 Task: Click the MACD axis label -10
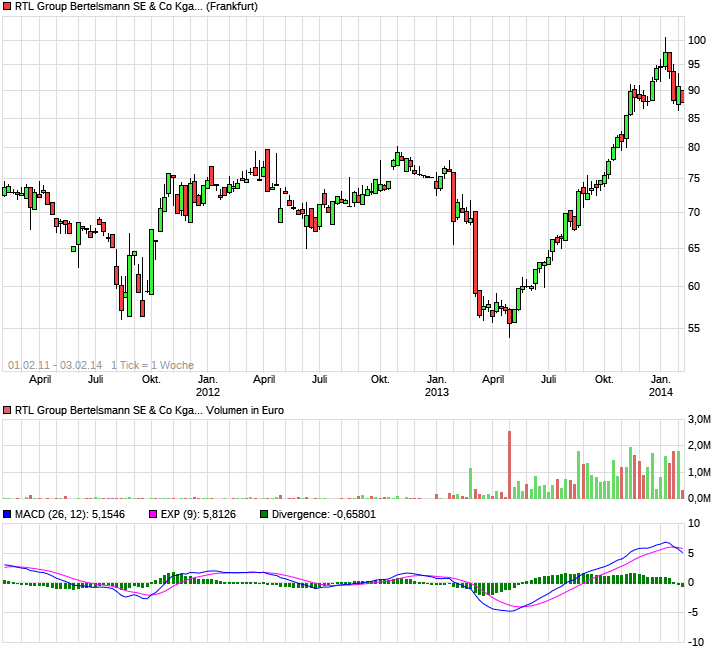click(696, 642)
